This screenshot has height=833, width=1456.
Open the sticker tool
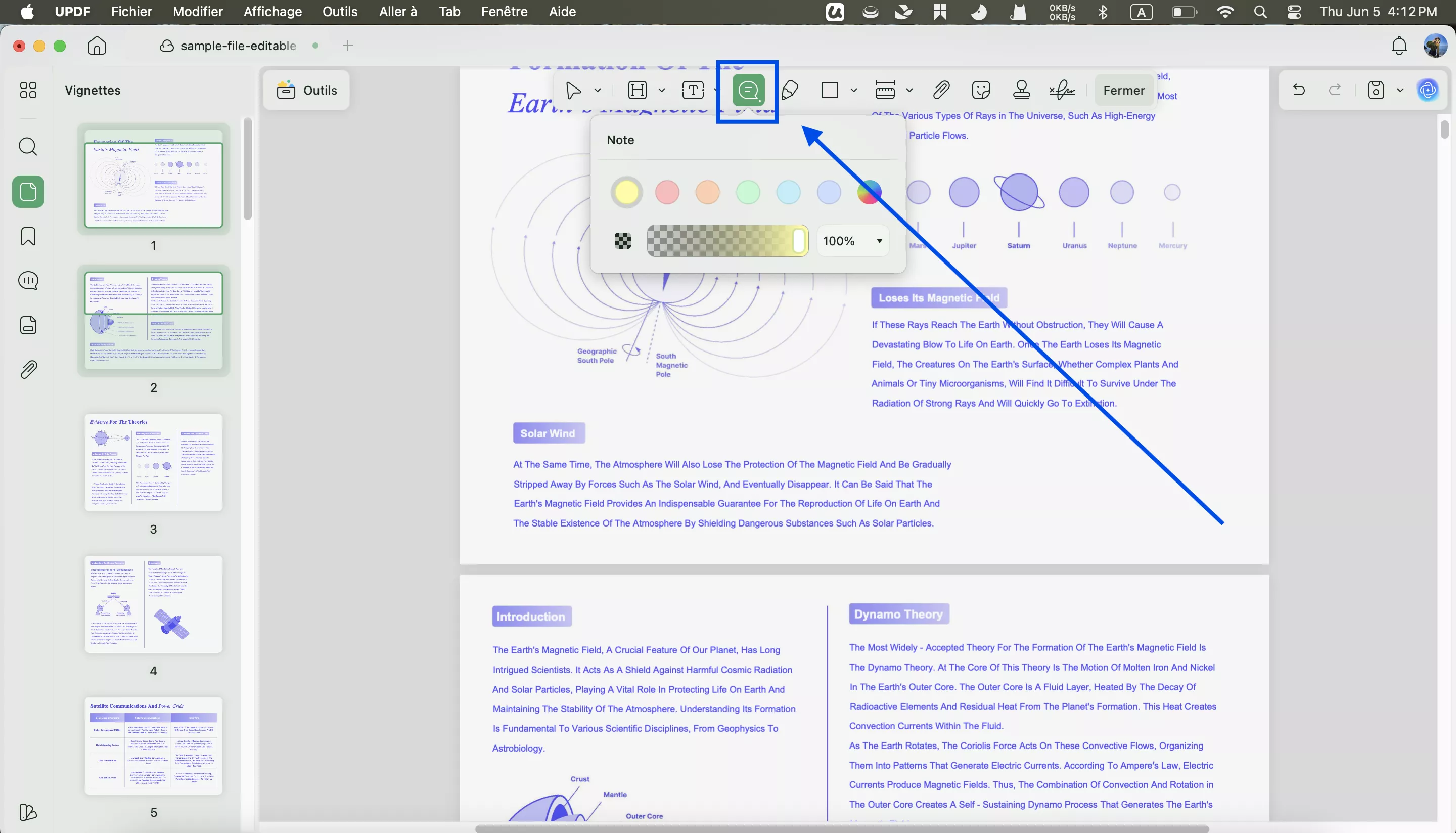click(x=981, y=91)
